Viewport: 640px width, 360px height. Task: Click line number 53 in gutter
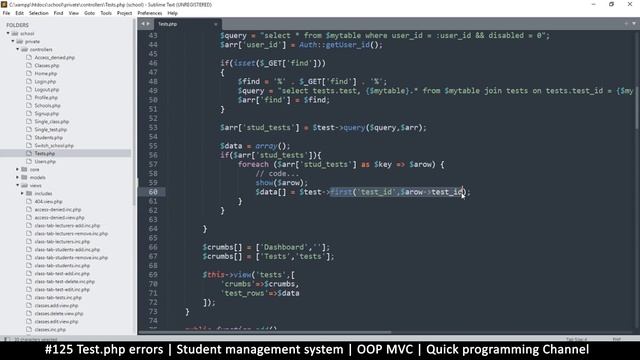[153, 127]
